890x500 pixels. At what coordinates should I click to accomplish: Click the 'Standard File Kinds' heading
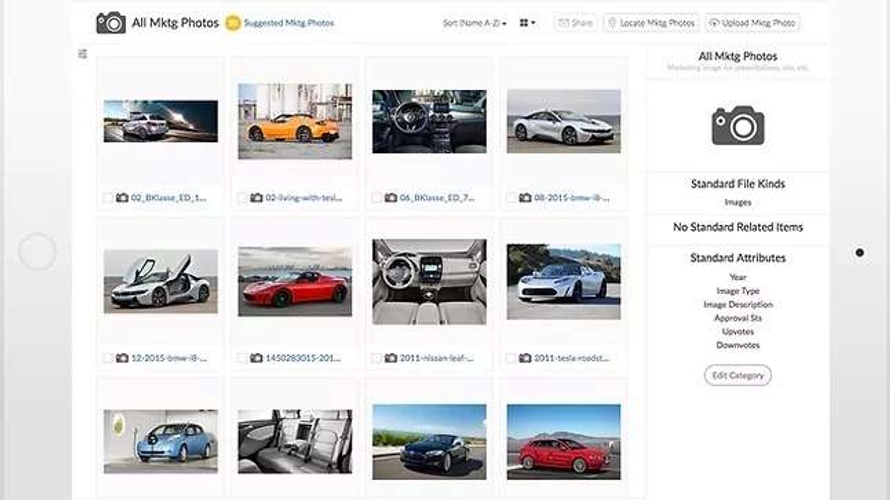[x=738, y=184]
